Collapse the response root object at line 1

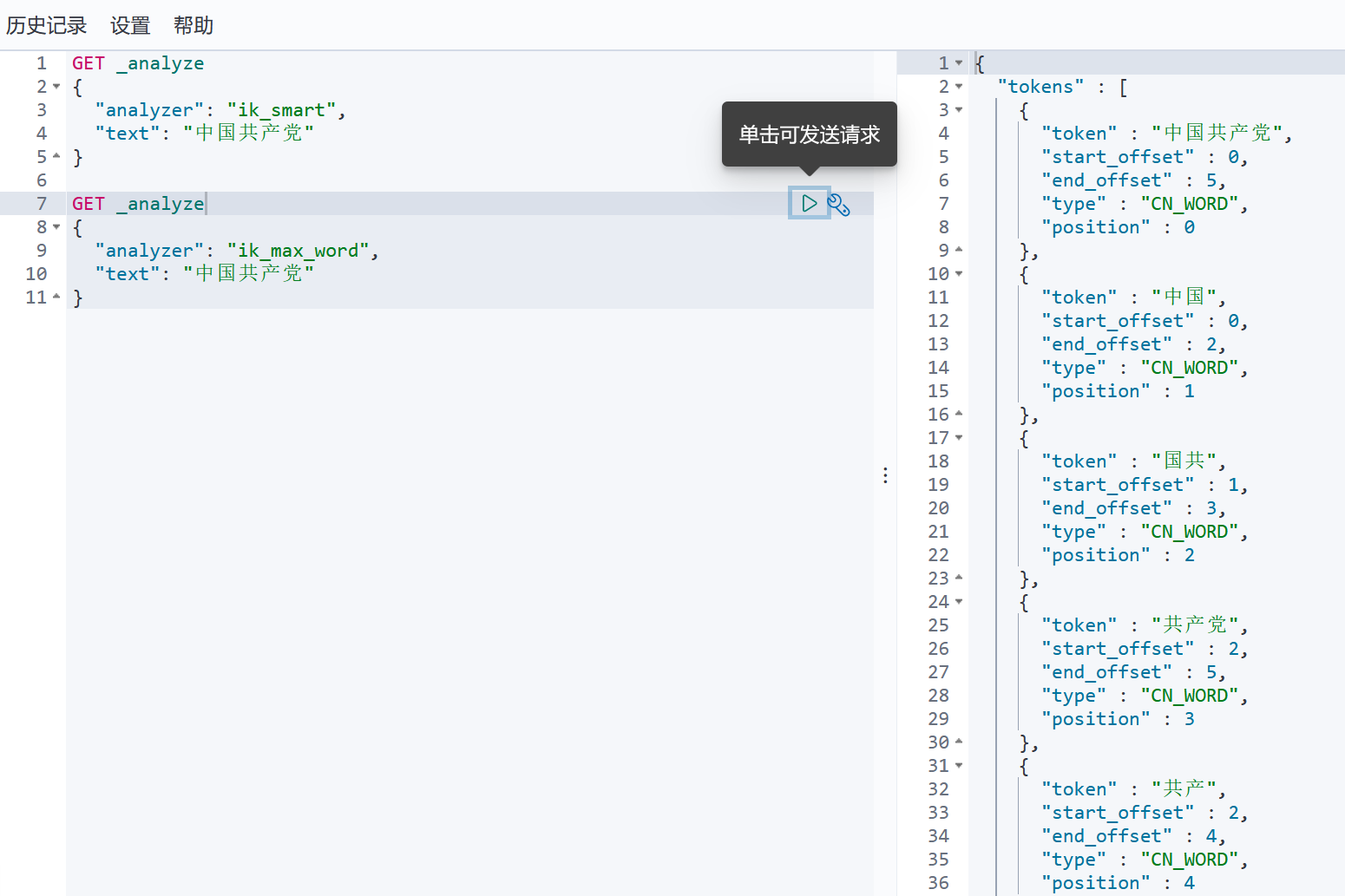[959, 63]
